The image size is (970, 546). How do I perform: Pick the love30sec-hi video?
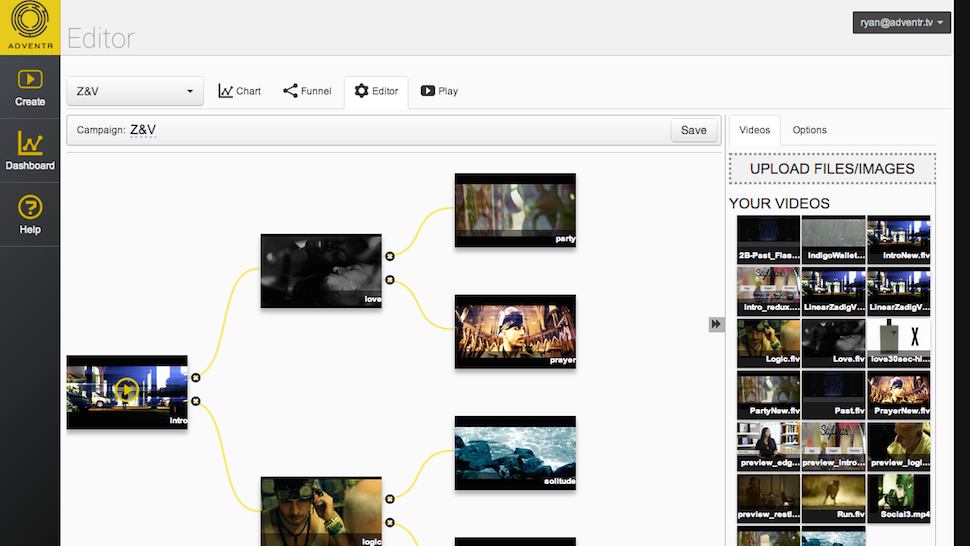[899, 343]
